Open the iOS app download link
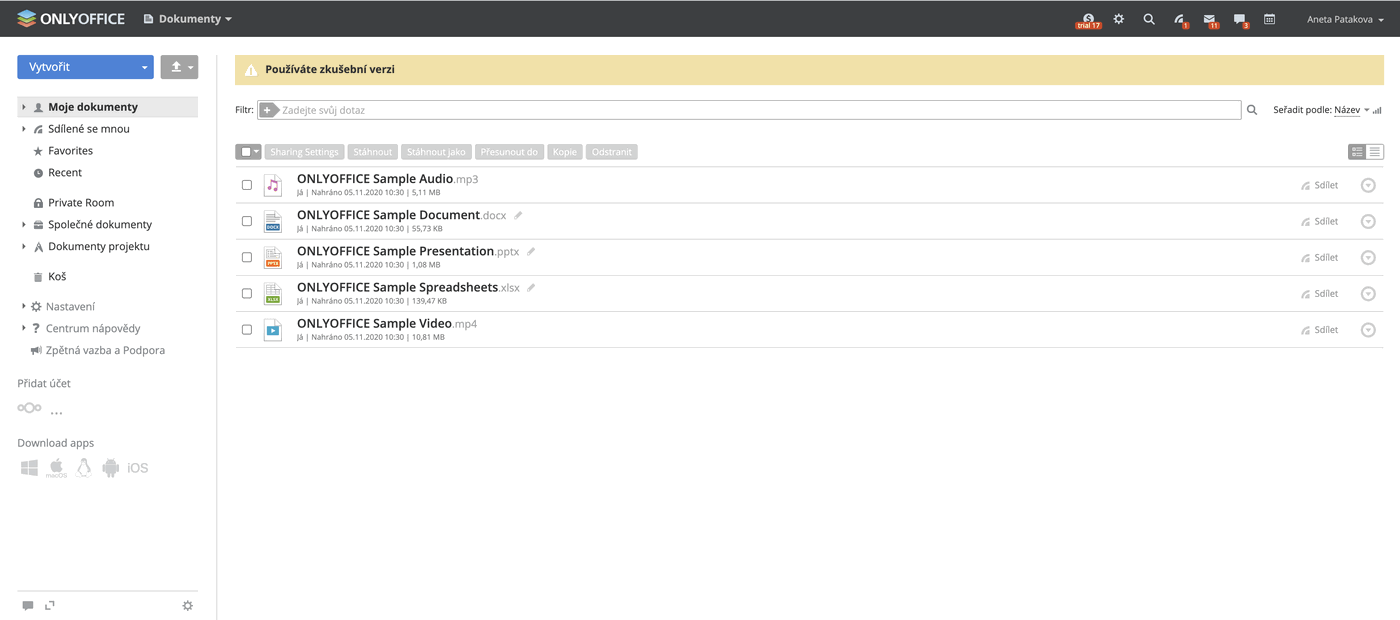The width and height of the screenshot is (1400, 620). 138,468
